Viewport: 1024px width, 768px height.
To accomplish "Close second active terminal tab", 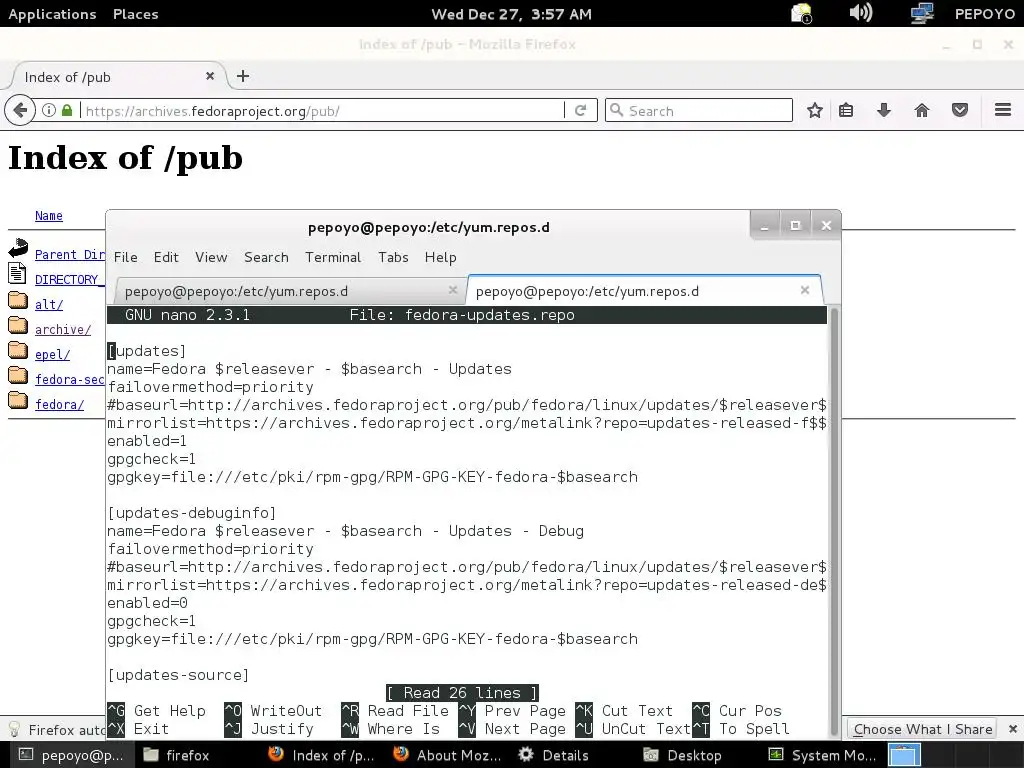I will coord(805,290).
